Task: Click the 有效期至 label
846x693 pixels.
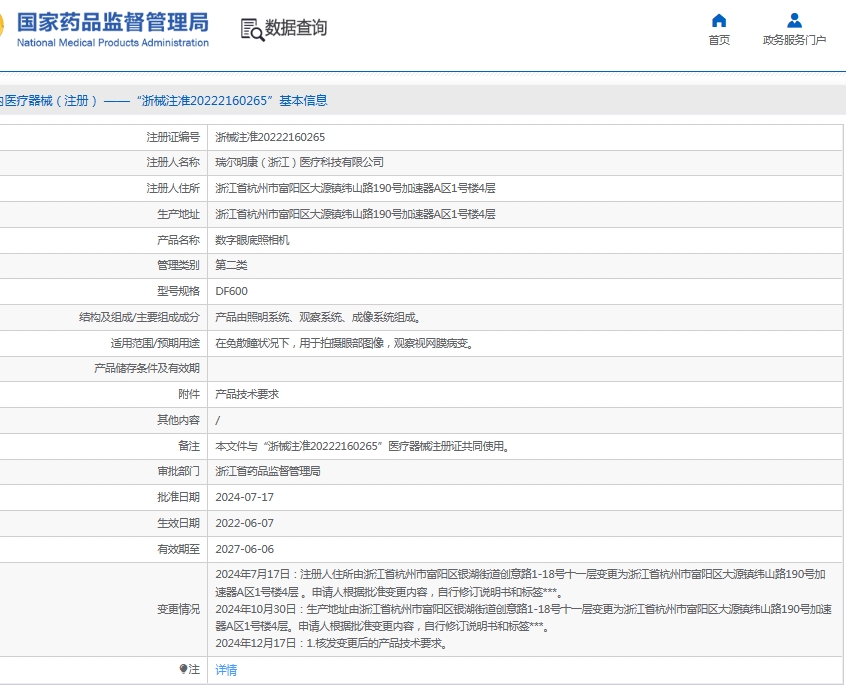Action: [178, 549]
